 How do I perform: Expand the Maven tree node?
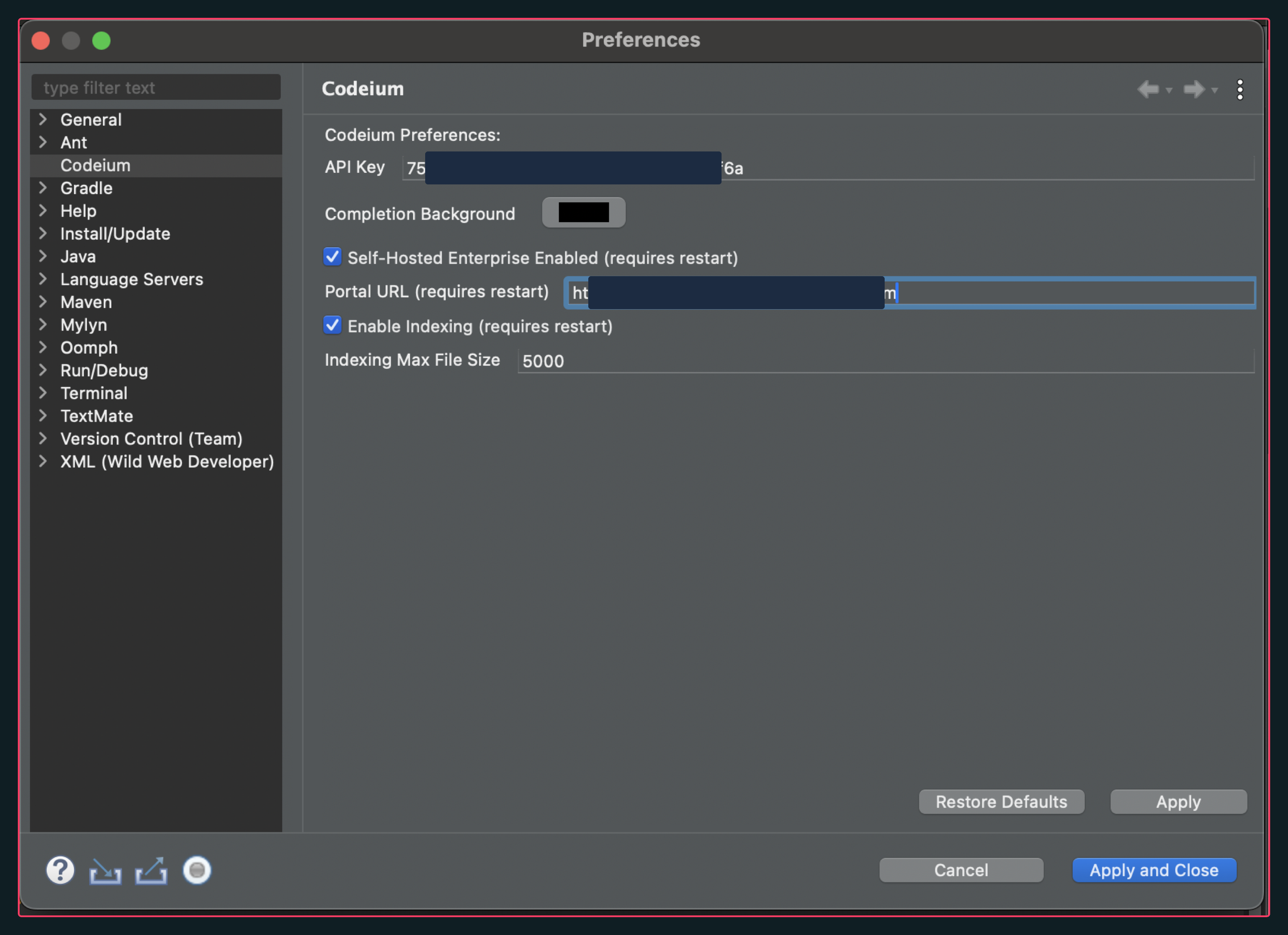click(43, 302)
